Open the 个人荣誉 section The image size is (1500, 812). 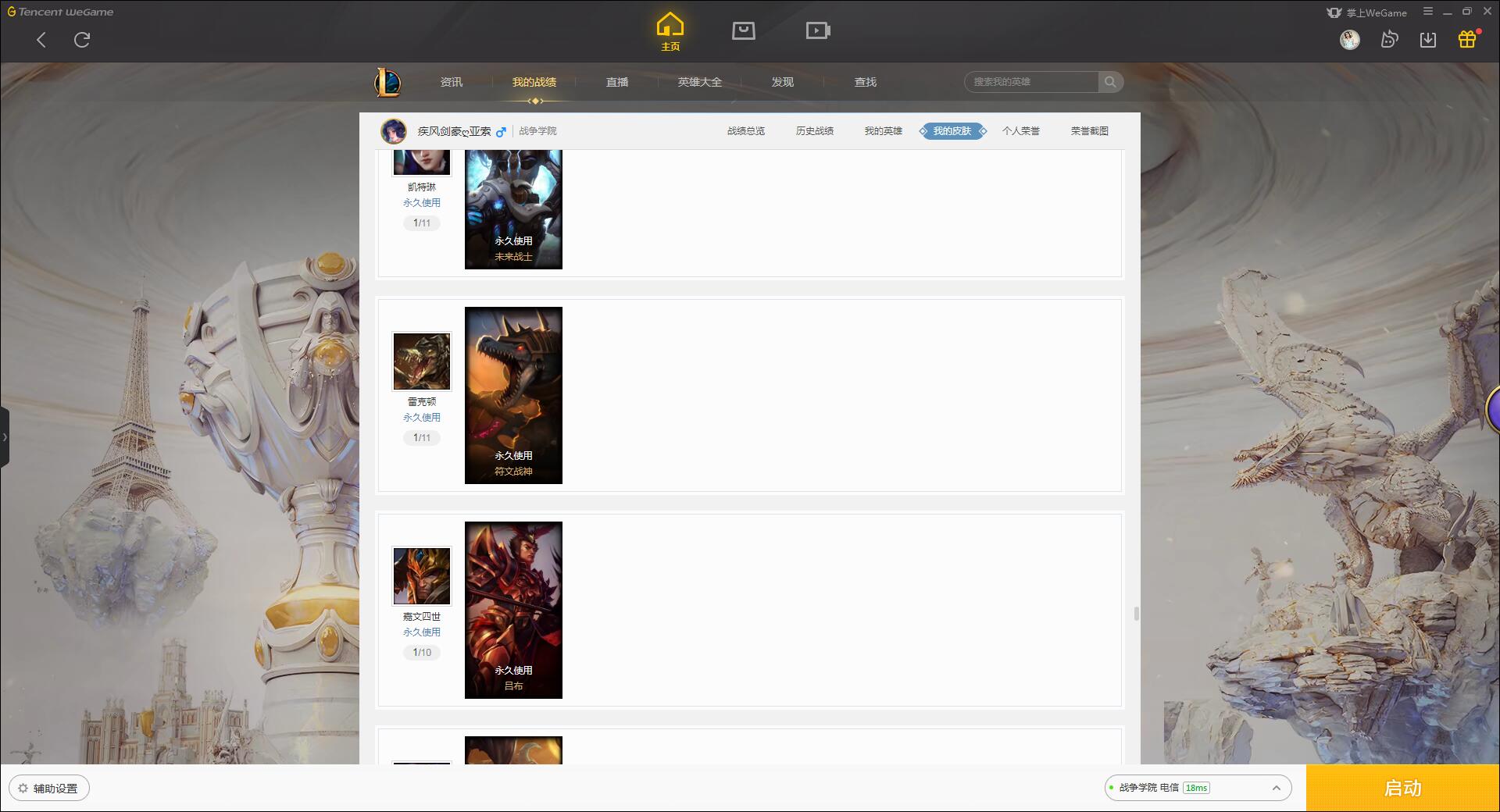pos(1021,131)
